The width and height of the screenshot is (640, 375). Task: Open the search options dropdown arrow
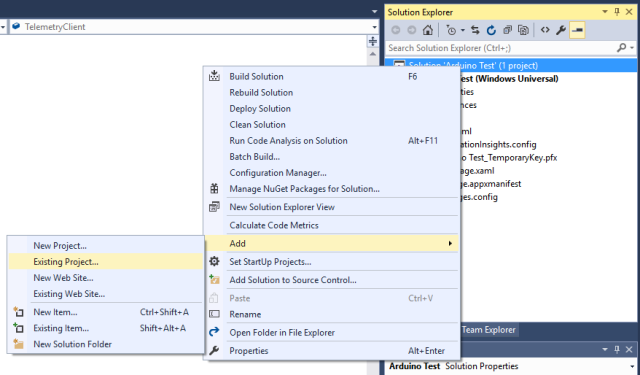click(x=632, y=48)
